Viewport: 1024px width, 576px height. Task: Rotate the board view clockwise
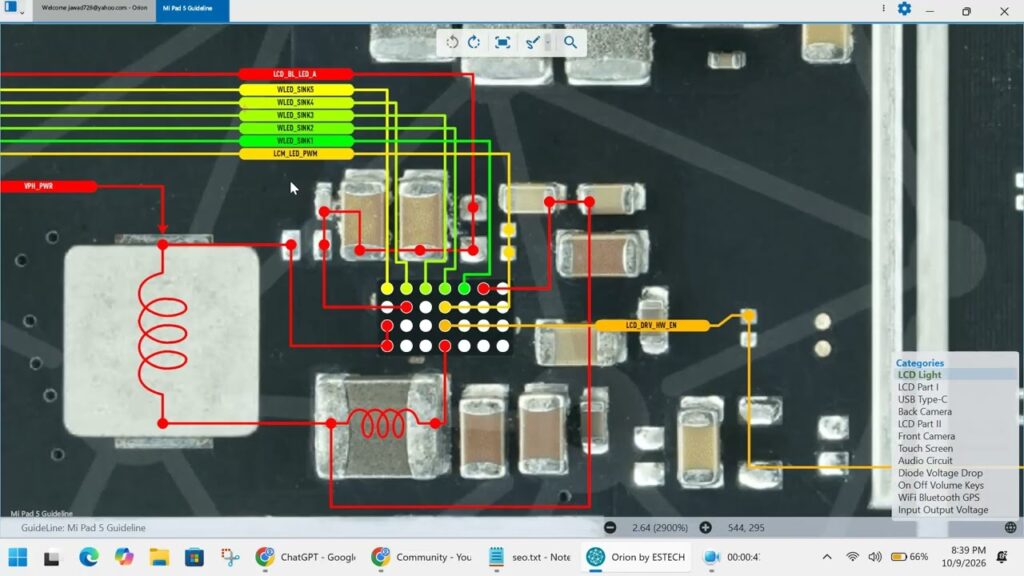tap(475, 42)
